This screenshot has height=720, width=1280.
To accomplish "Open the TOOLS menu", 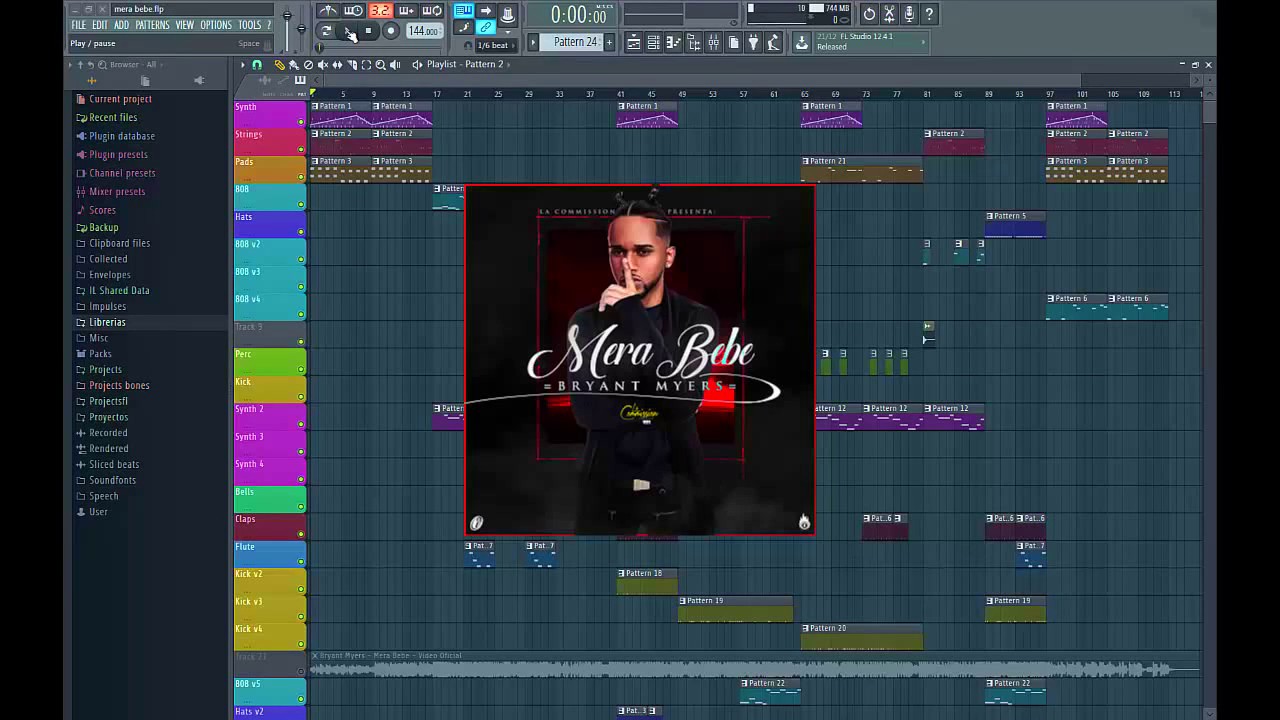I will 250,25.
